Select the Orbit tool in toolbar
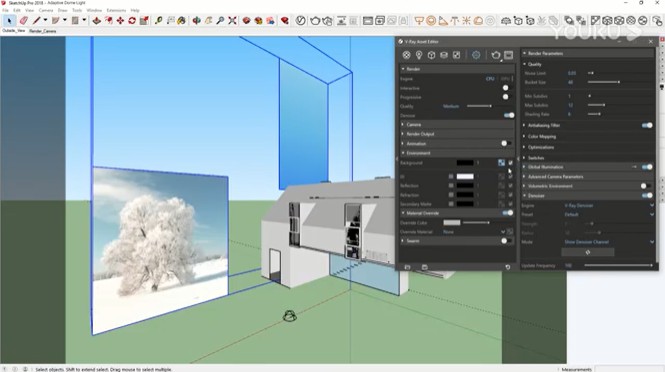This screenshot has width=665, height=372. pyautogui.click(x=196, y=20)
